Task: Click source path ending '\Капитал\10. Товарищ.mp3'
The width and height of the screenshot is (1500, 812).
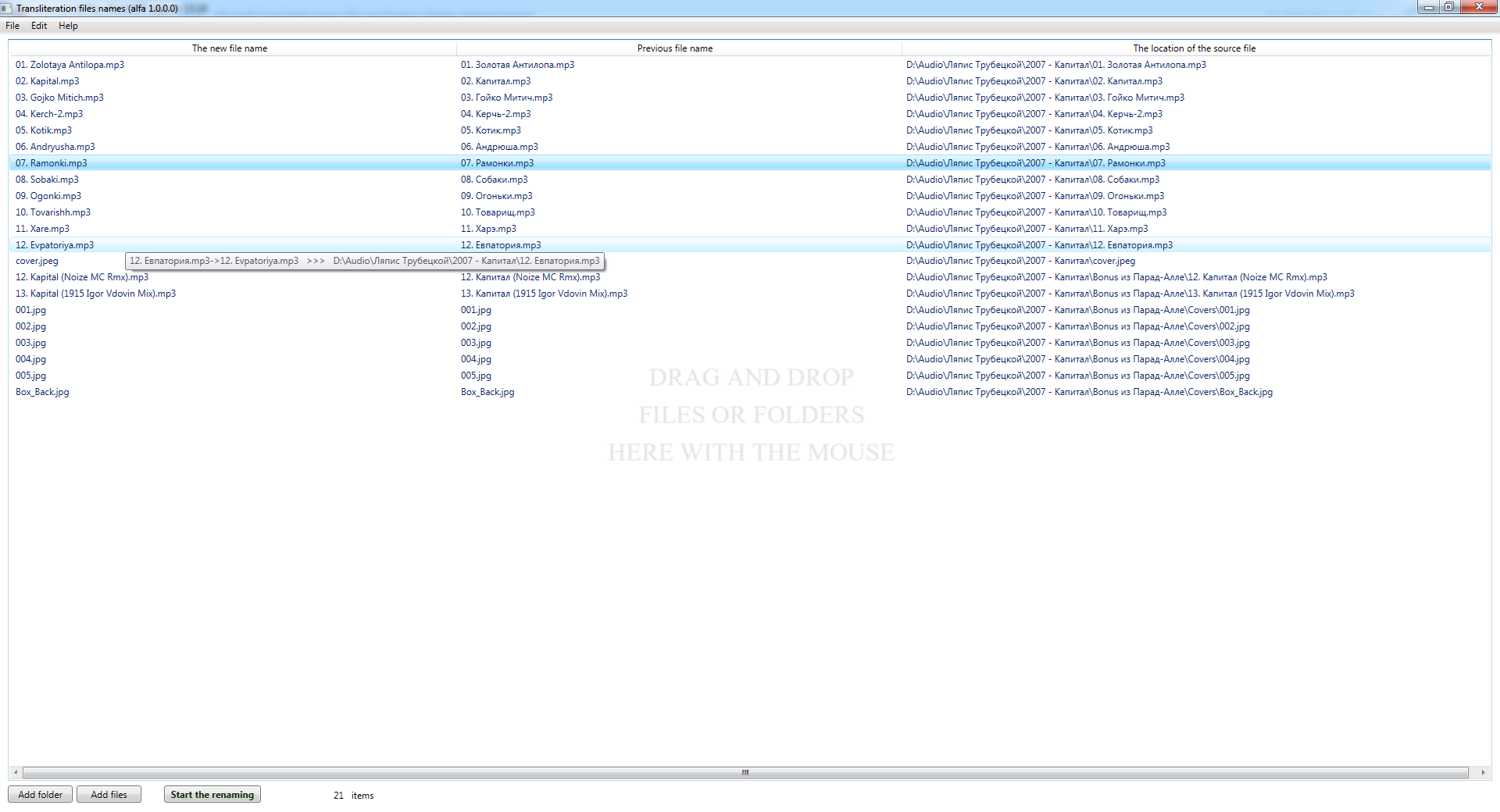Action: pos(1037,212)
